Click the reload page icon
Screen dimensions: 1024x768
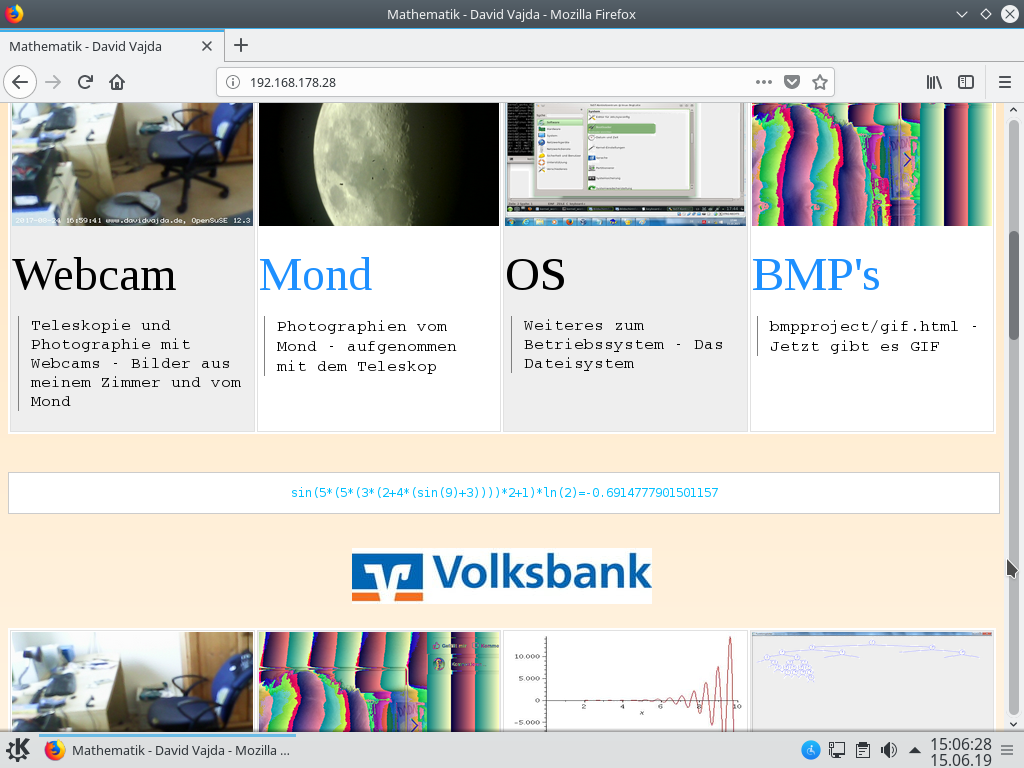pyautogui.click(x=84, y=82)
